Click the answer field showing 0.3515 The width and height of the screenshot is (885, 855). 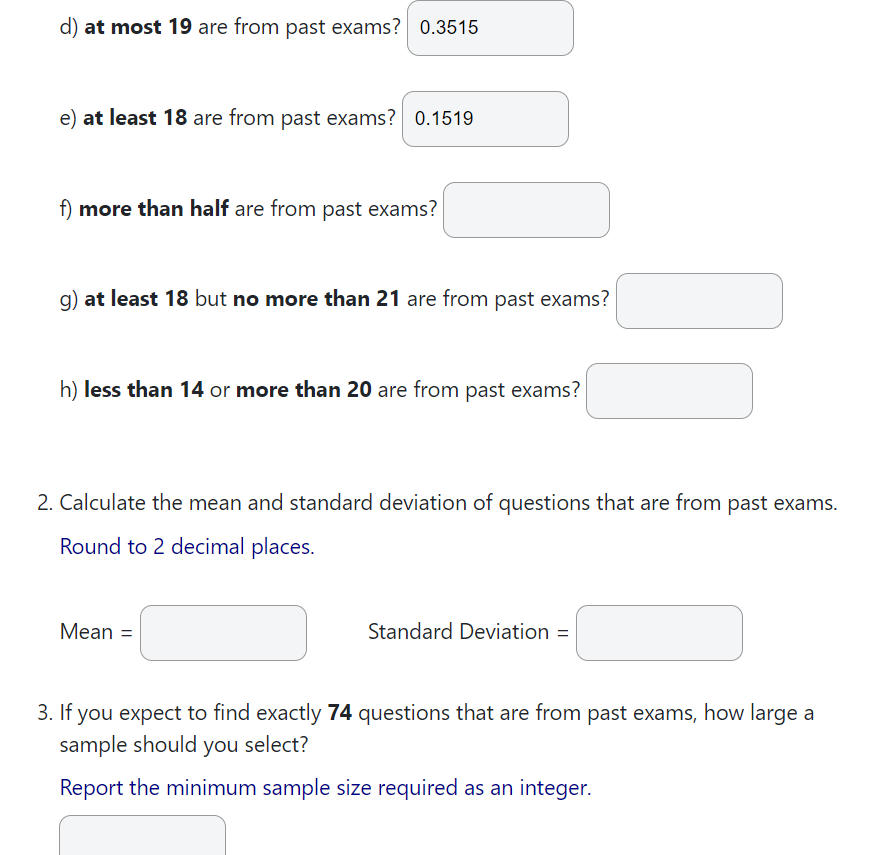[x=489, y=27]
